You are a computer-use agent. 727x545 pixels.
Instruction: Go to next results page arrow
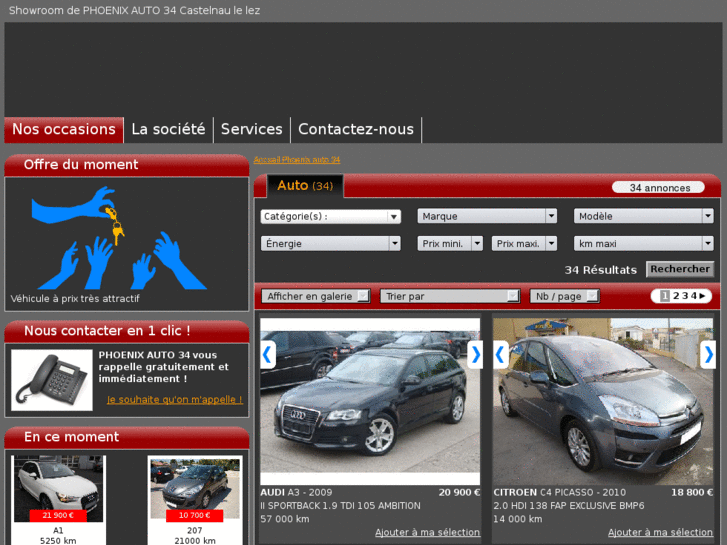point(703,296)
